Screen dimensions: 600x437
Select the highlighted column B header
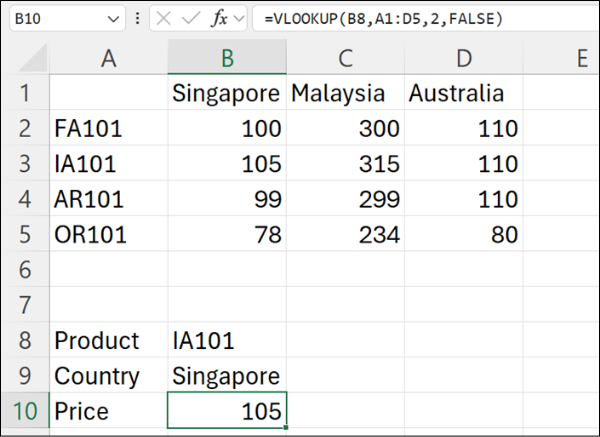coord(227,59)
